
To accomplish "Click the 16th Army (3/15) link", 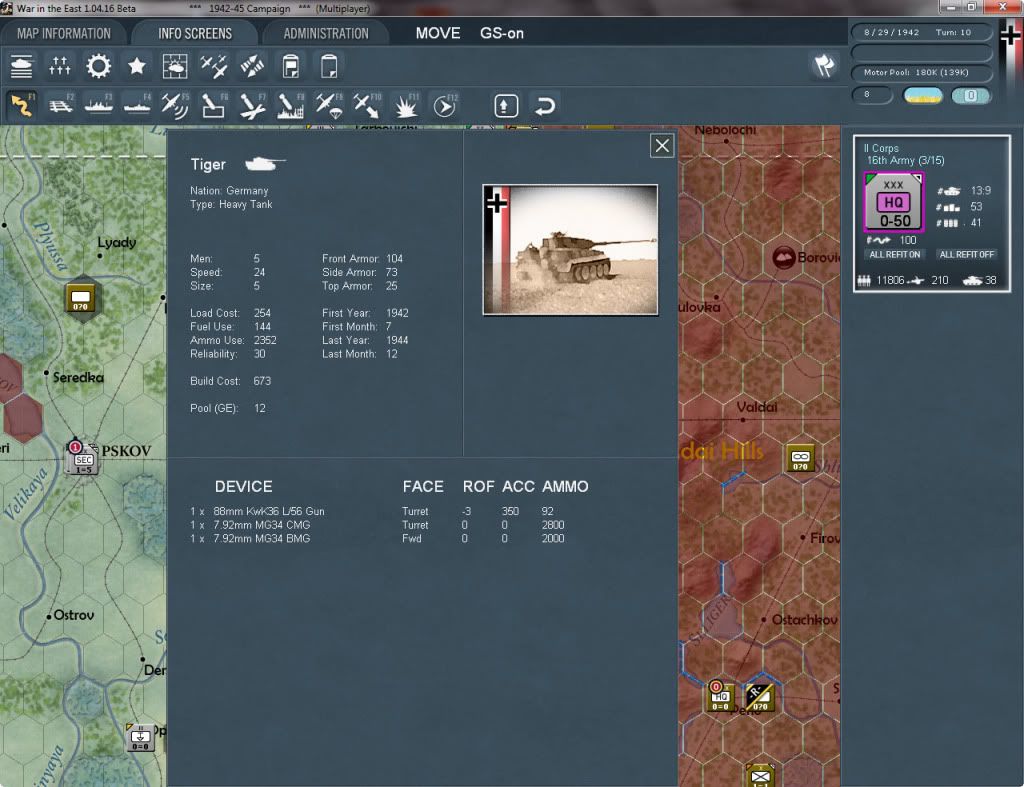I will click(x=905, y=161).
